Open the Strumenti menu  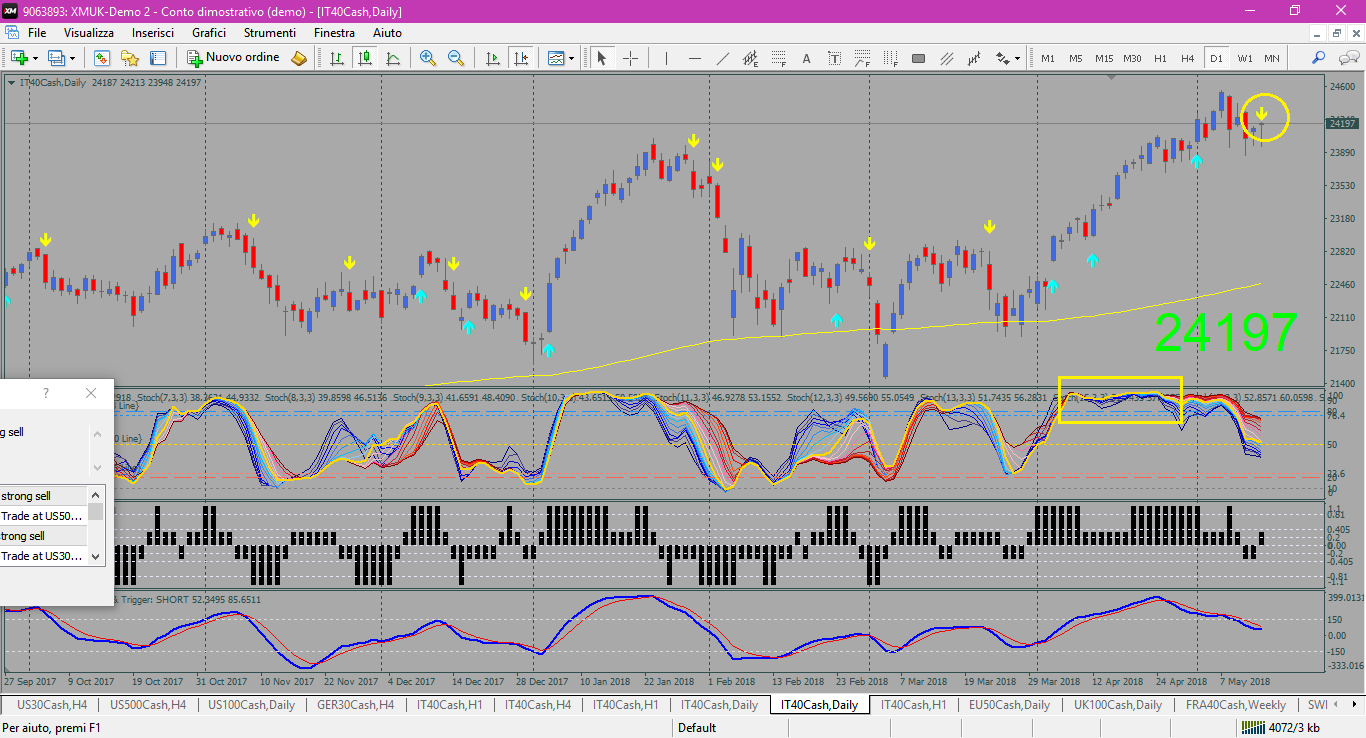tap(269, 33)
